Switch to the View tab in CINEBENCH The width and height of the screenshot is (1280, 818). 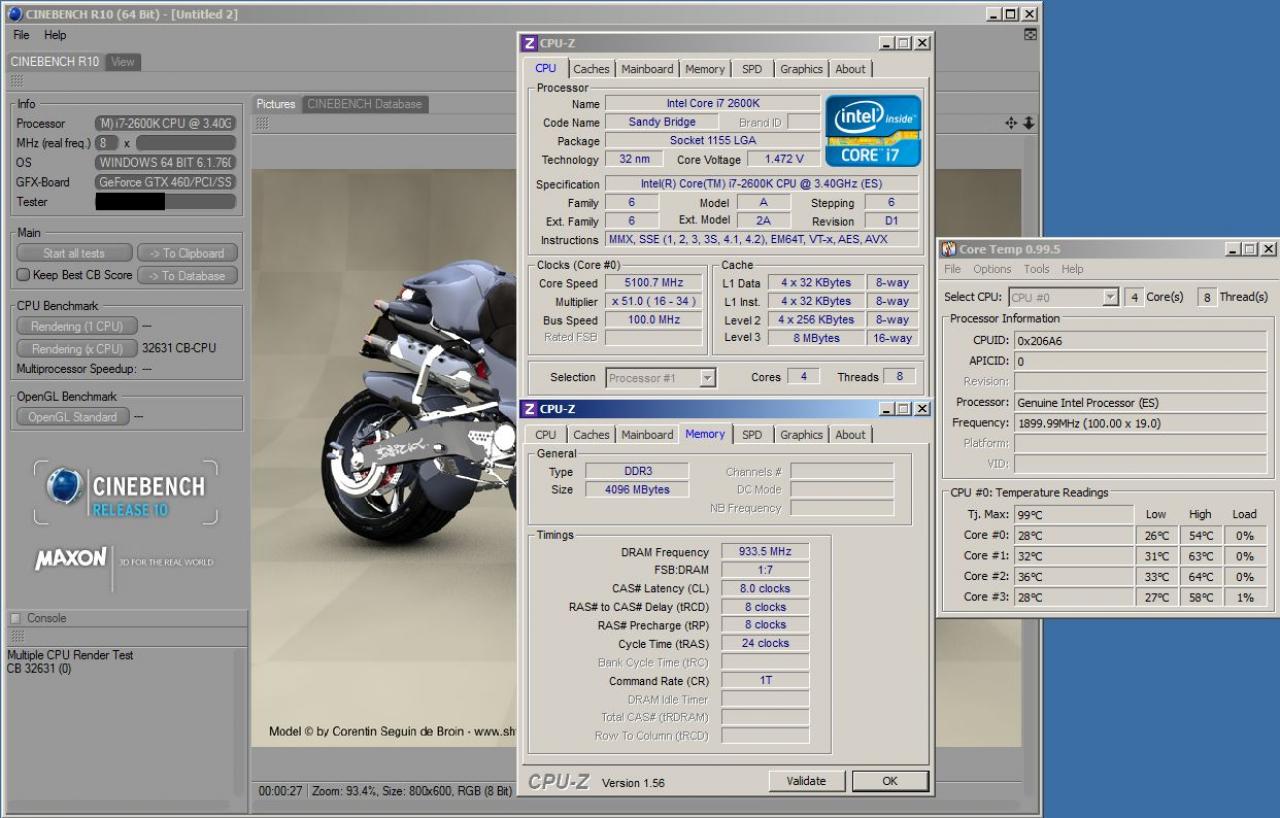[x=123, y=62]
